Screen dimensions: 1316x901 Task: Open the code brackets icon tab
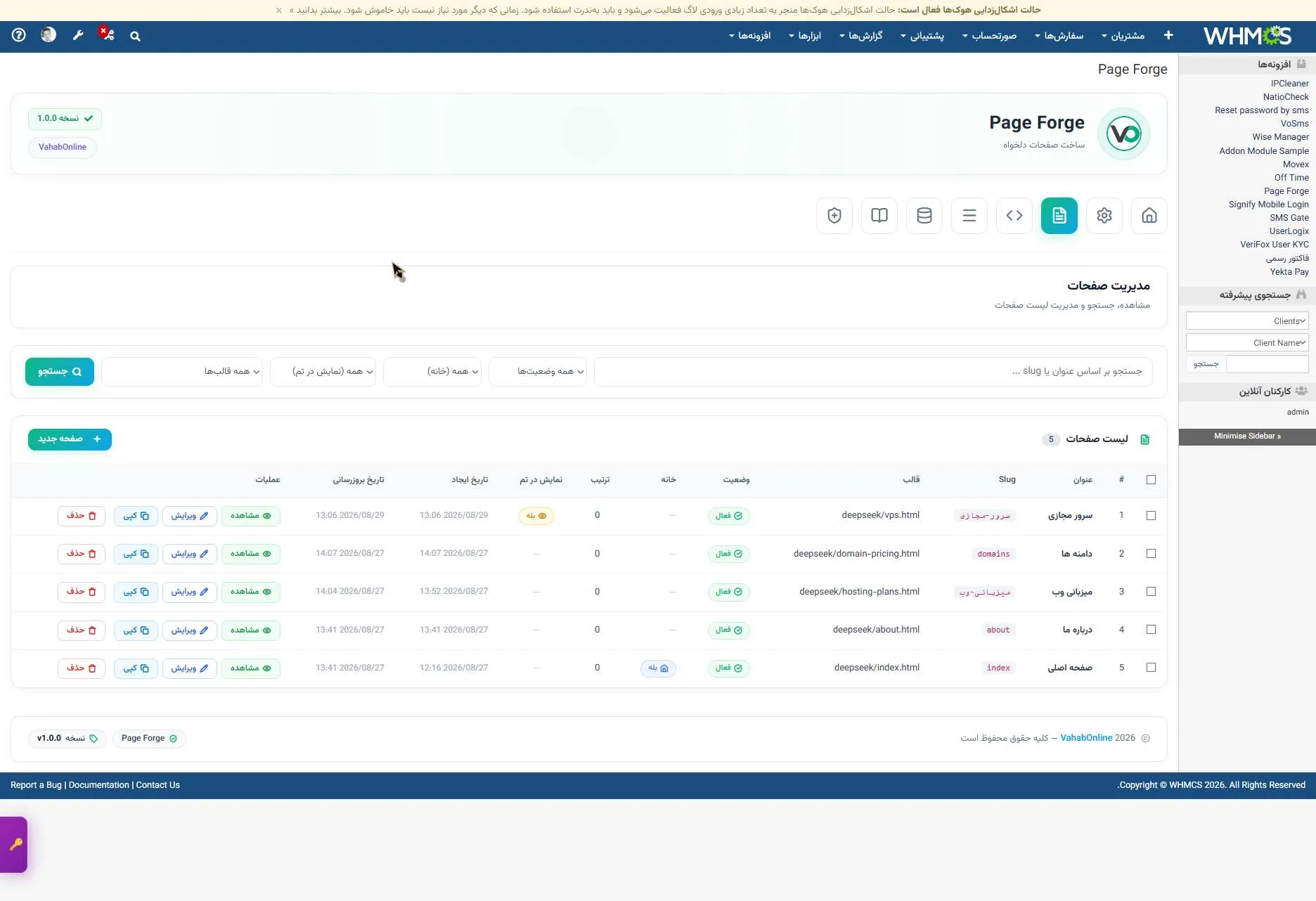coord(1014,216)
